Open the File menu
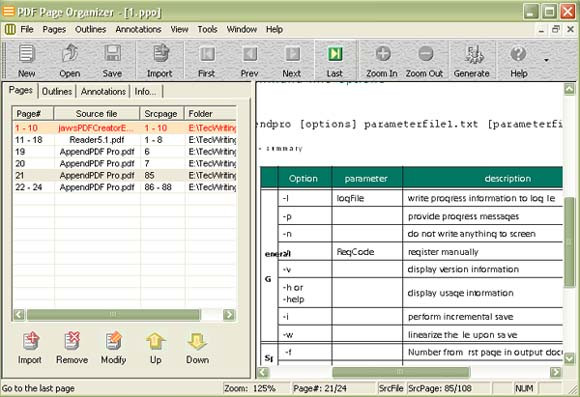The height and width of the screenshot is (397, 580). coord(27,29)
